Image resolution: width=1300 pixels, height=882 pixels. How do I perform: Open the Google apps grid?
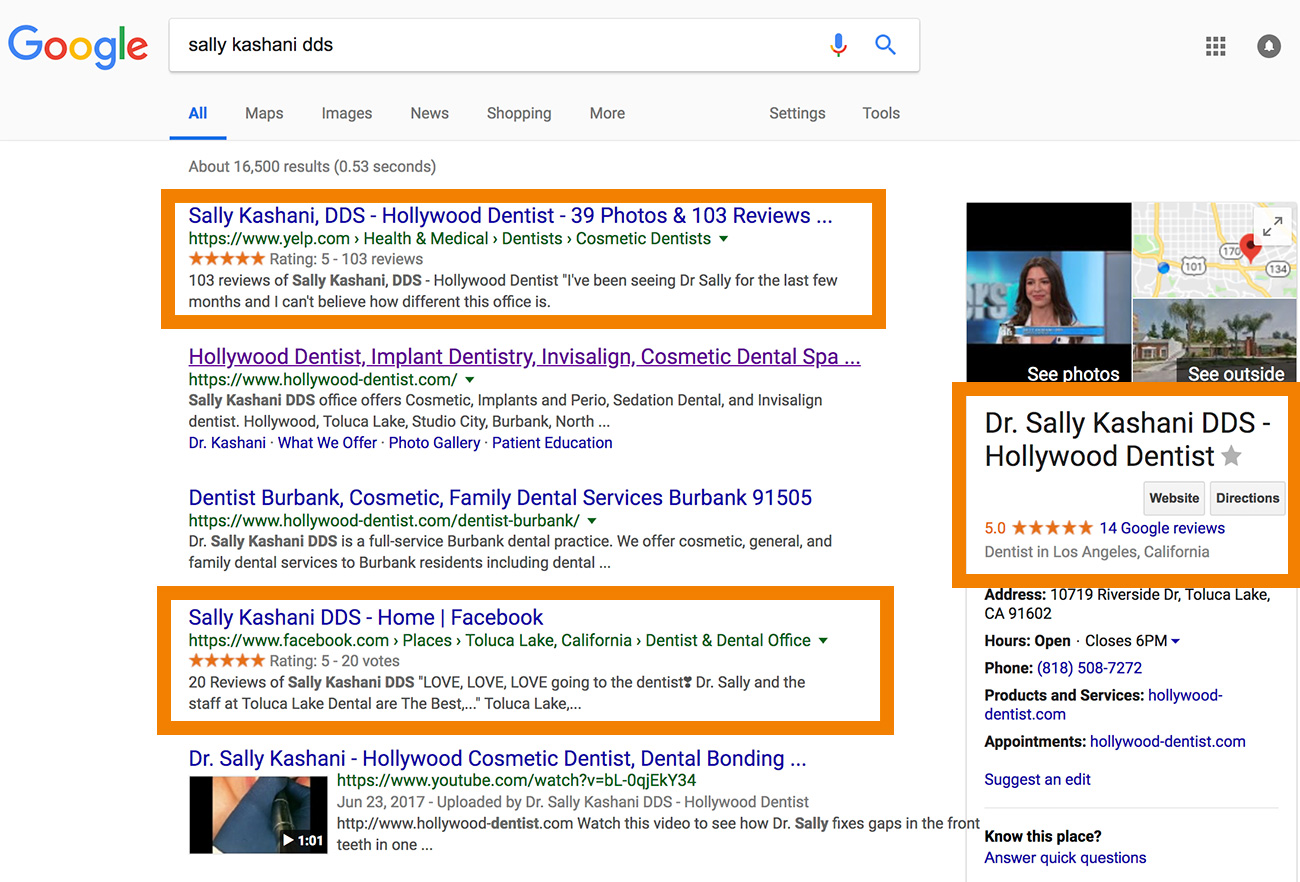pyautogui.click(x=1216, y=46)
